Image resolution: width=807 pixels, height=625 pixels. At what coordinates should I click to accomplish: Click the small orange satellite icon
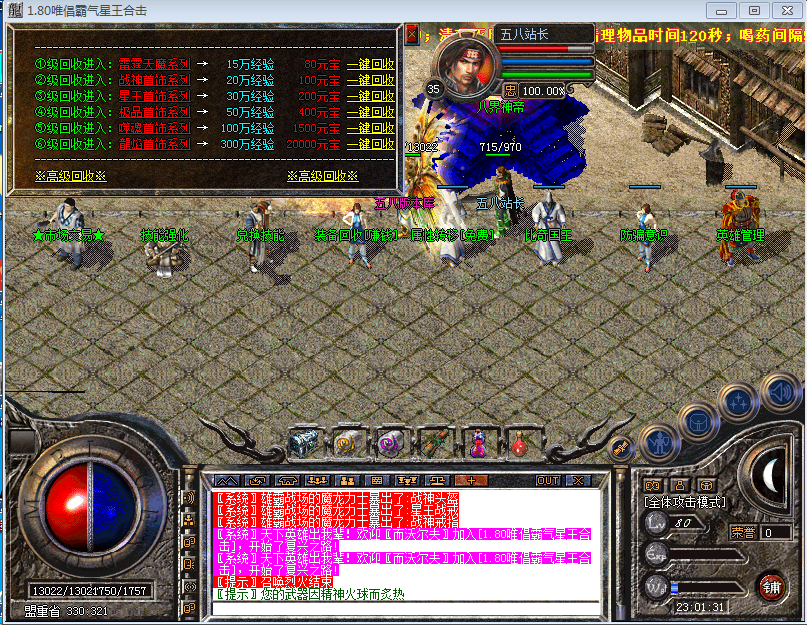[x=621, y=448]
